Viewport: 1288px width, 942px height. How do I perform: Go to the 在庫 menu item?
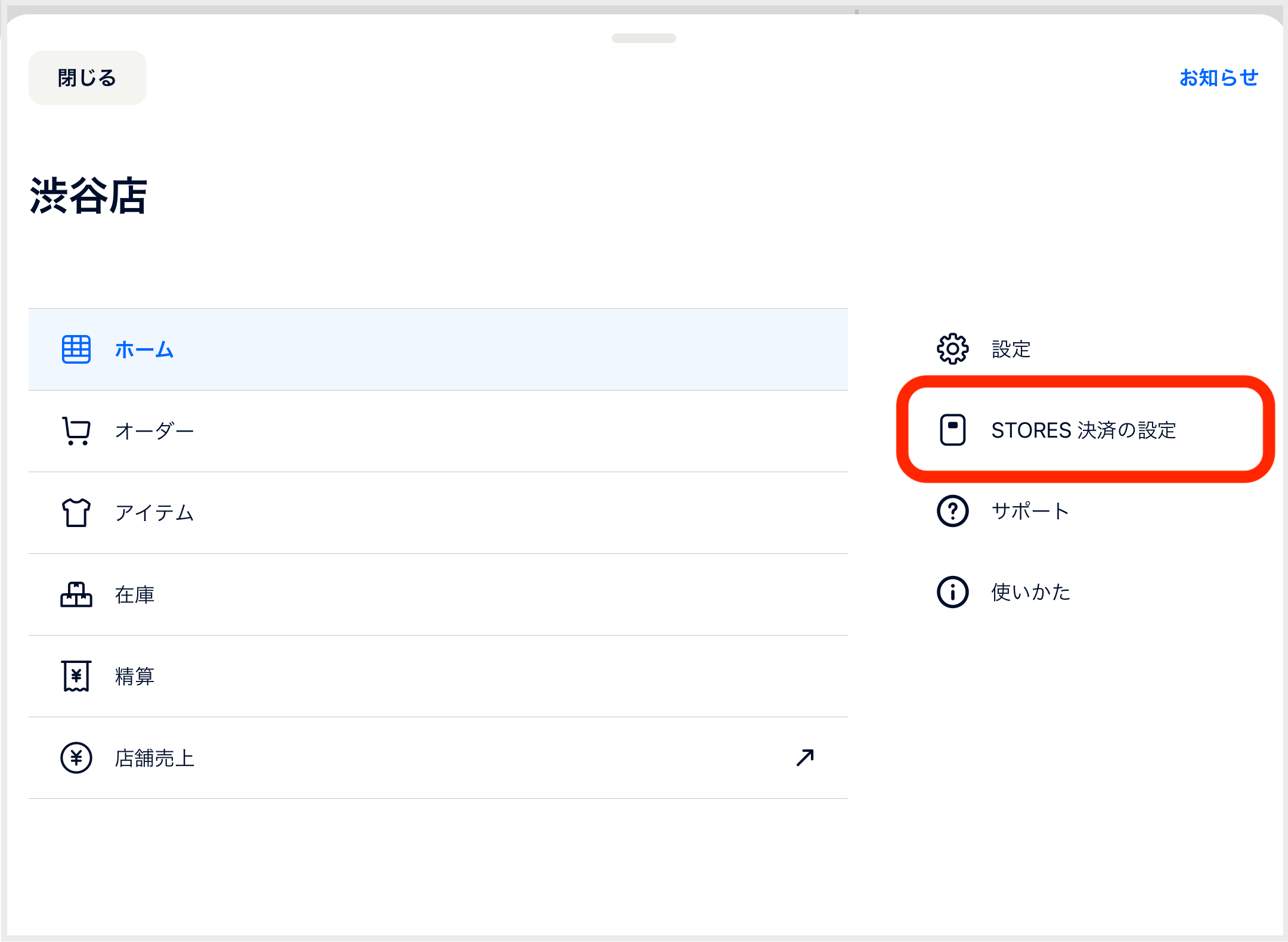pyautogui.click(x=438, y=594)
